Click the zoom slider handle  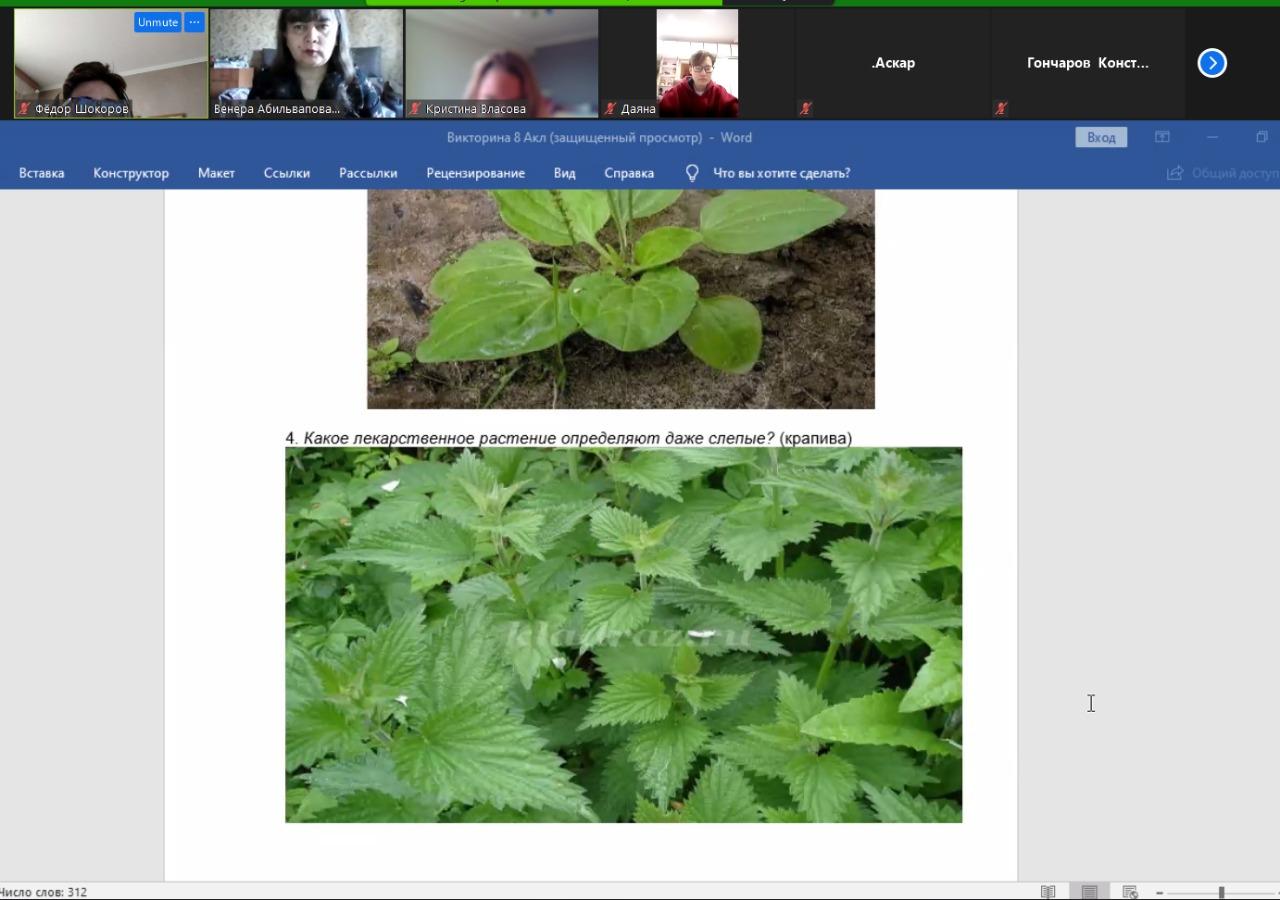(x=1221, y=892)
